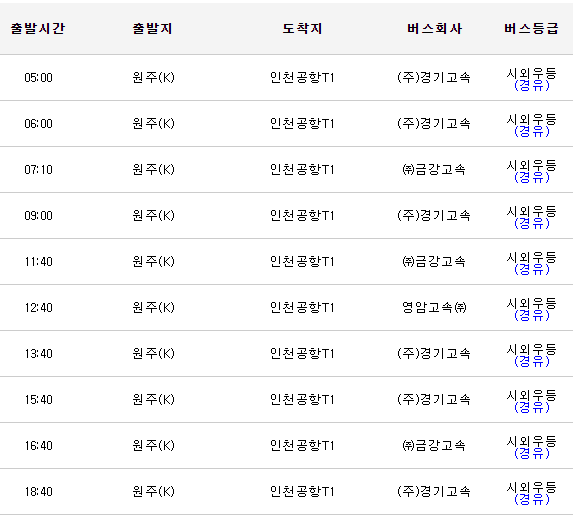Click 원주(K) origin in the 05:00 row
This screenshot has width=573, height=517.
[153, 77]
